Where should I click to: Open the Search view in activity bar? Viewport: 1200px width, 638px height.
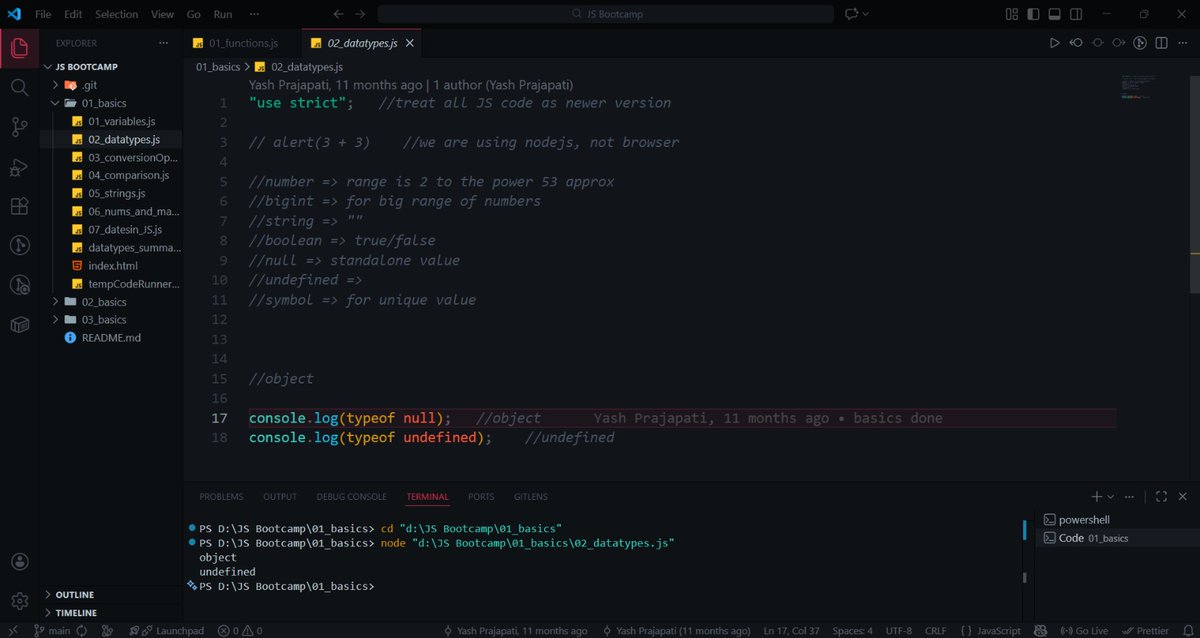19,87
